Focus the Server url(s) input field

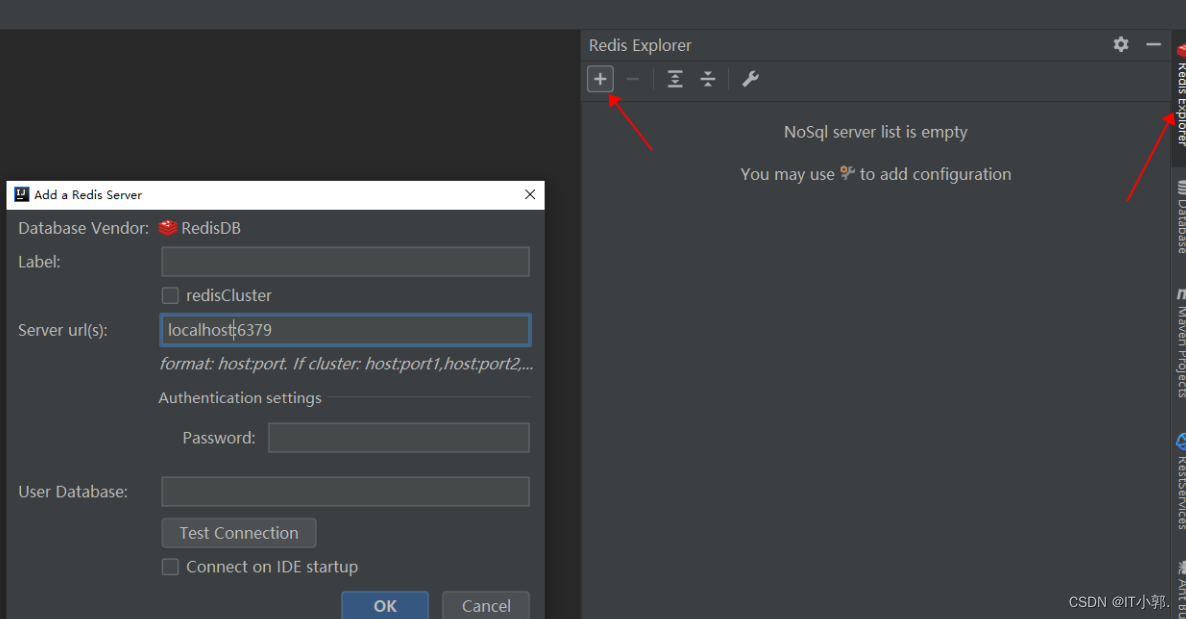tap(345, 330)
